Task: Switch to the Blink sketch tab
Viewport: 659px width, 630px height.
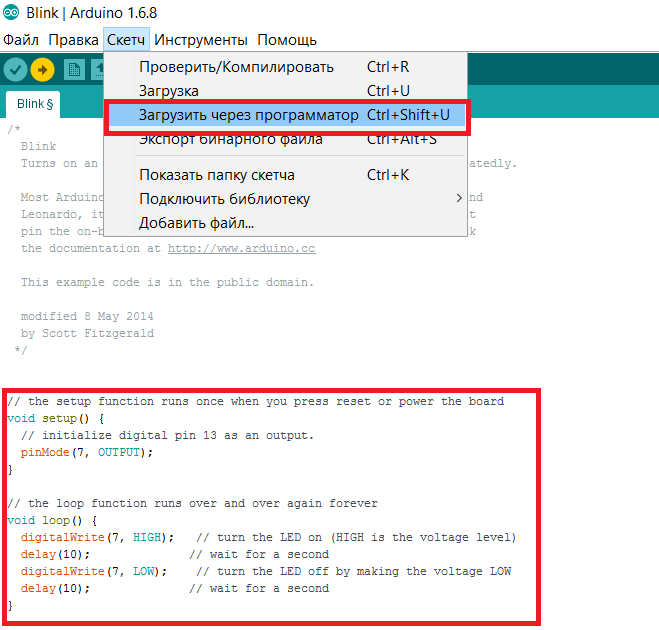Action: 33,104
